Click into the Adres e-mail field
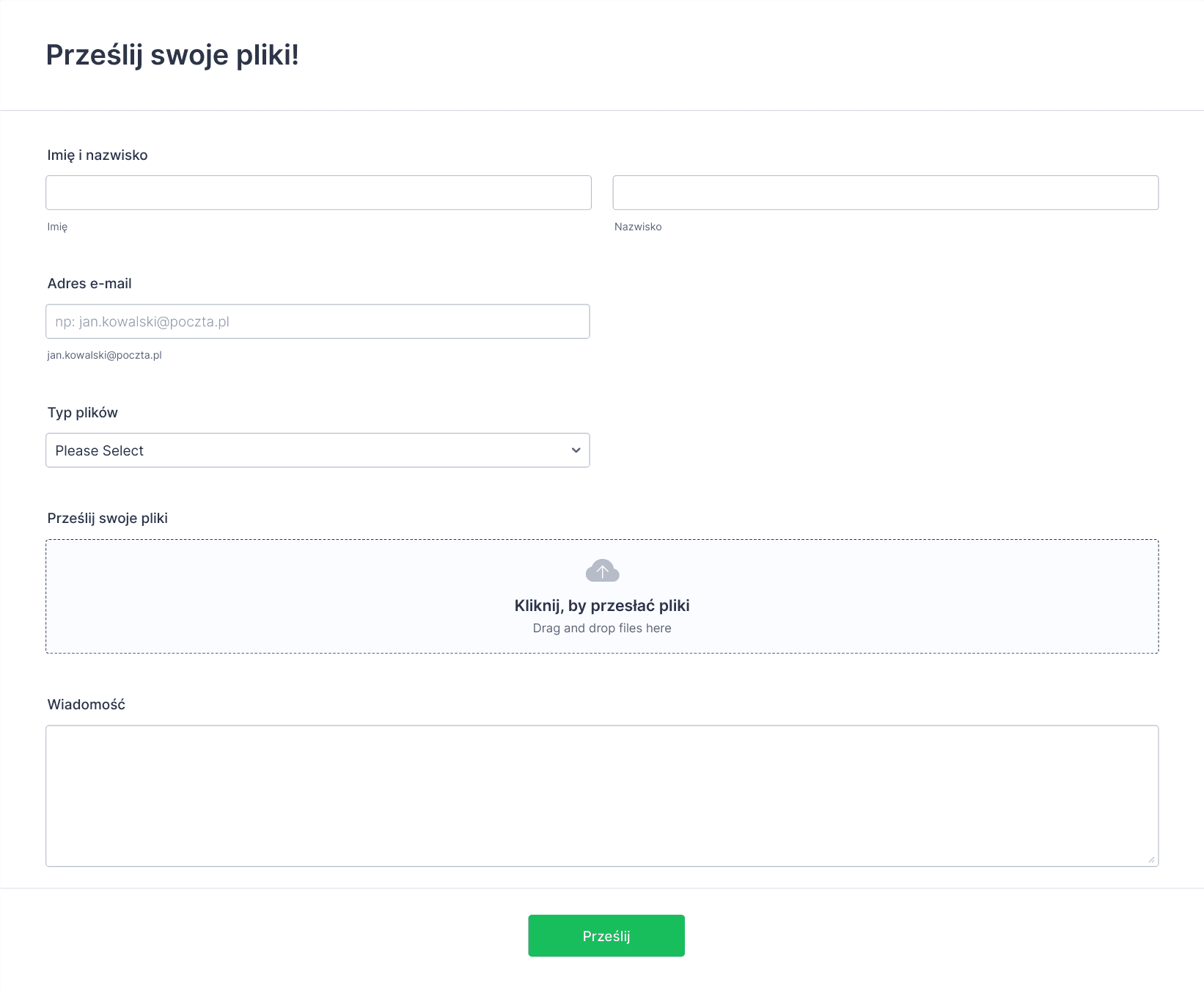 tap(317, 321)
